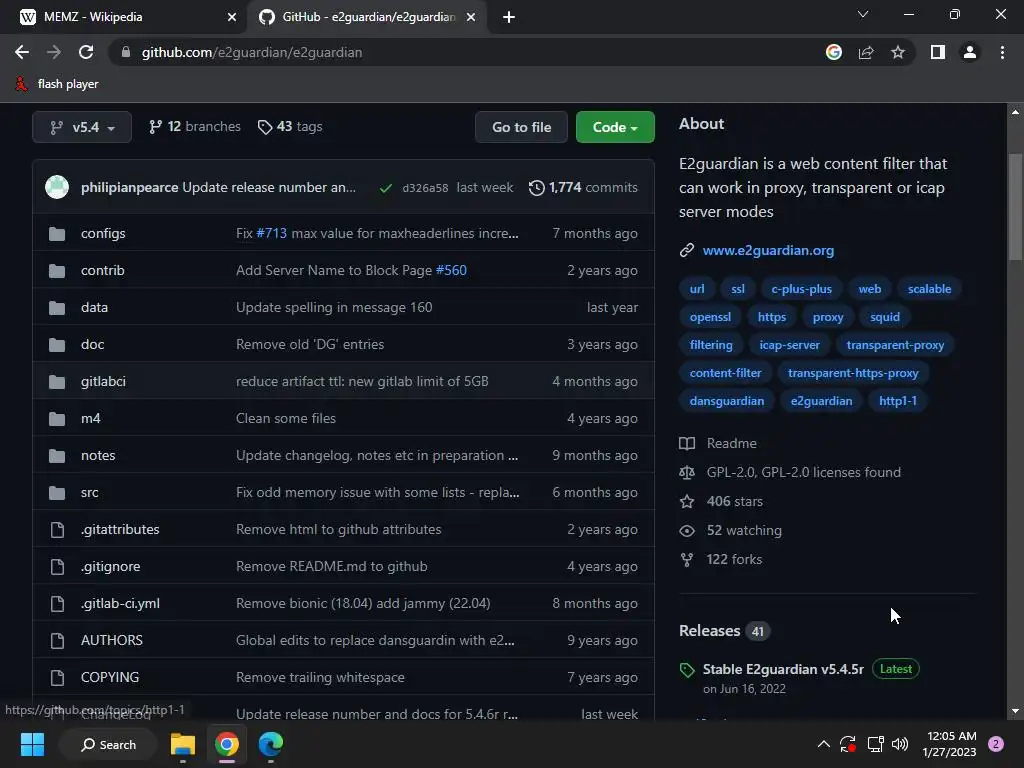Open the Chrome tab search chevron

(x=863, y=14)
